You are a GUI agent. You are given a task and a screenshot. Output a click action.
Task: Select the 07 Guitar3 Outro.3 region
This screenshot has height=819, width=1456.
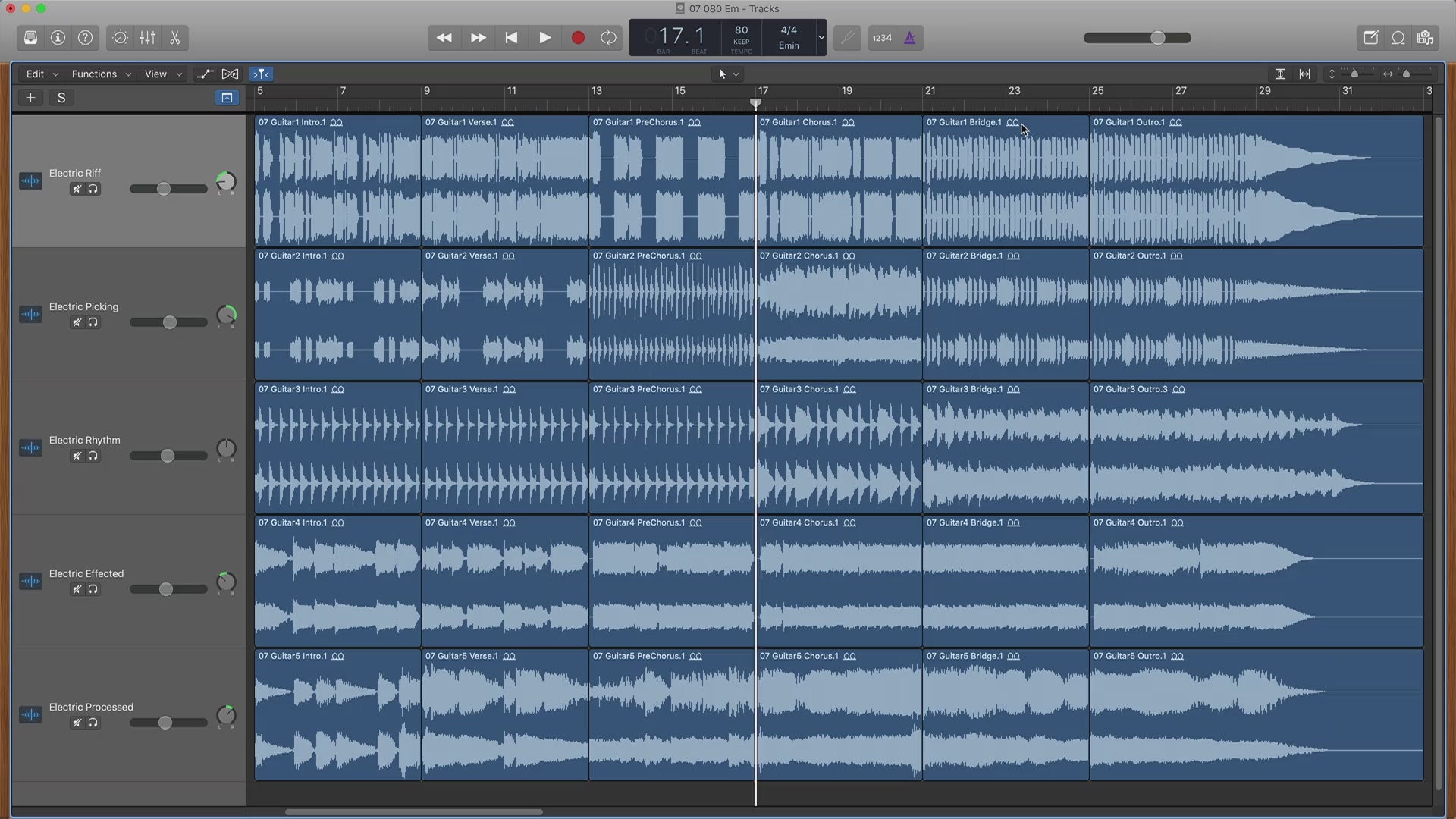1257,447
